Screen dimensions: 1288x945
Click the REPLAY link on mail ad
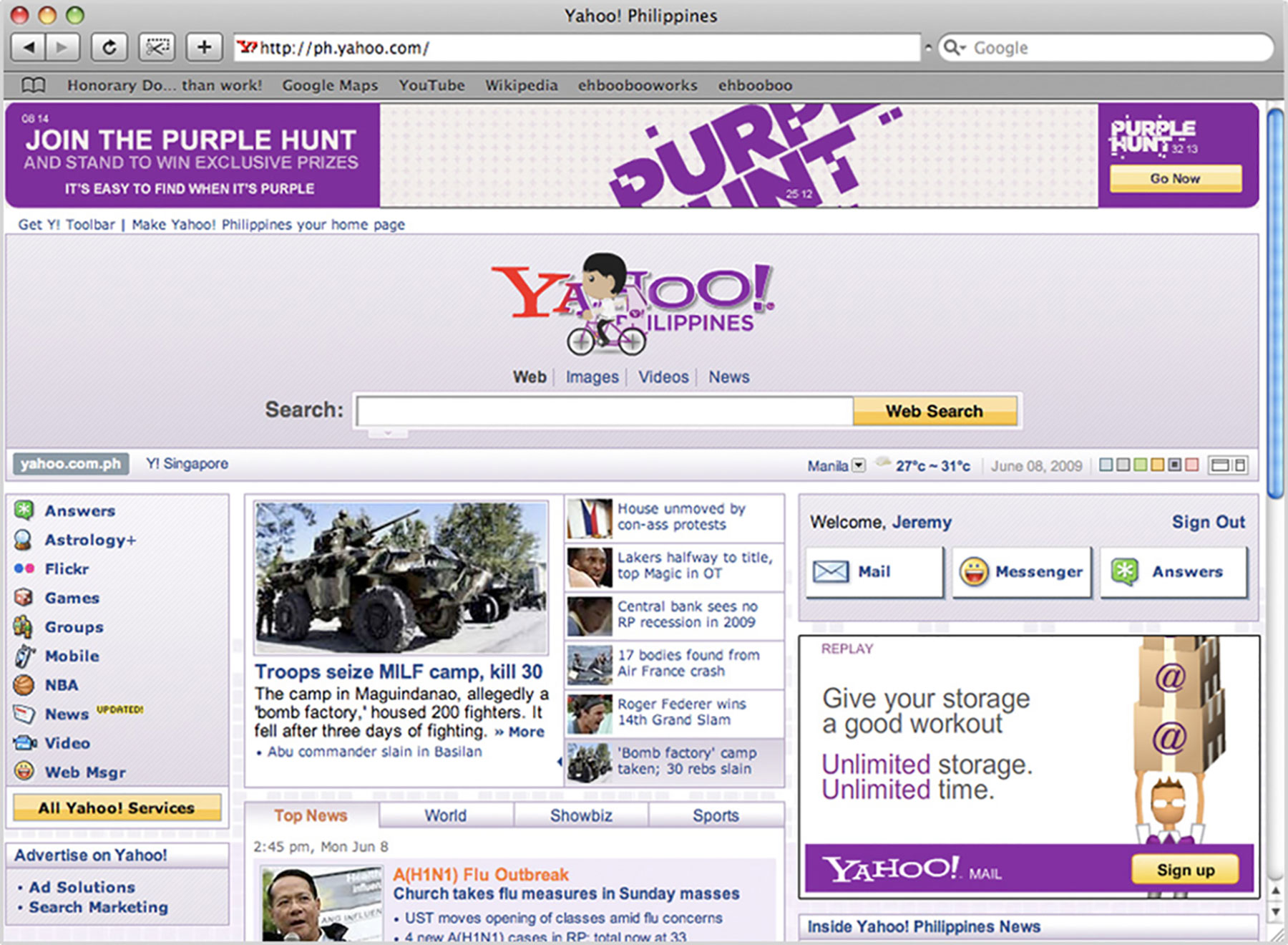click(847, 649)
